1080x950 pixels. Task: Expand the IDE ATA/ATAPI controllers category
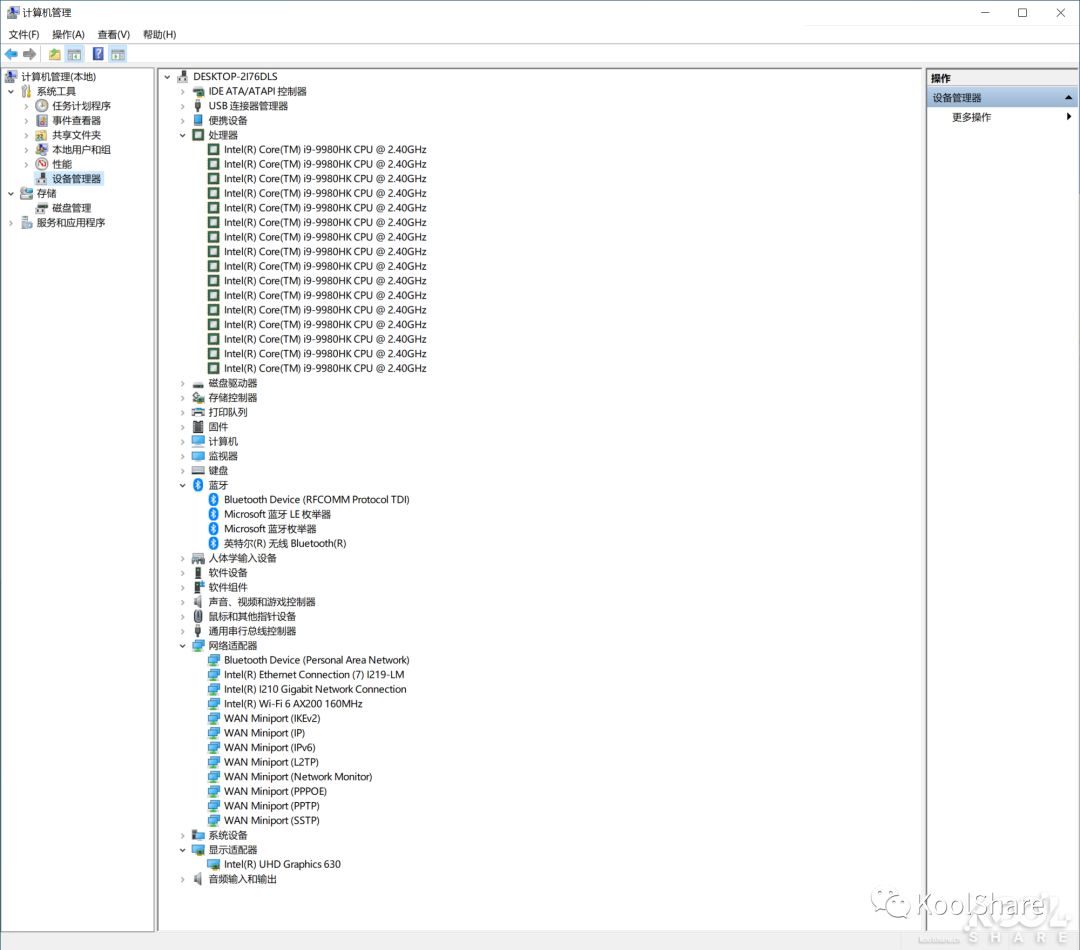[x=183, y=92]
